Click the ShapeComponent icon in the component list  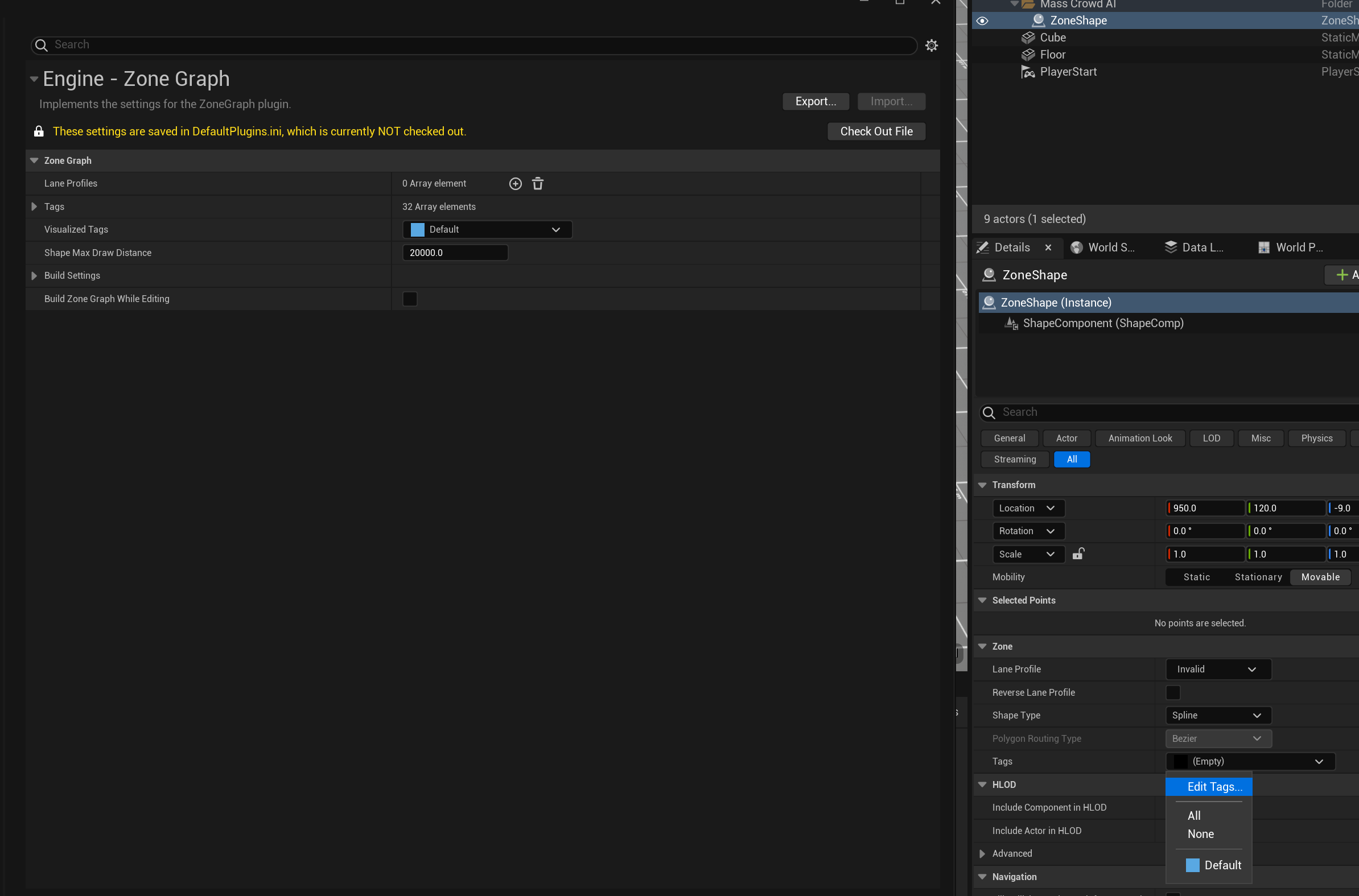pos(1010,324)
